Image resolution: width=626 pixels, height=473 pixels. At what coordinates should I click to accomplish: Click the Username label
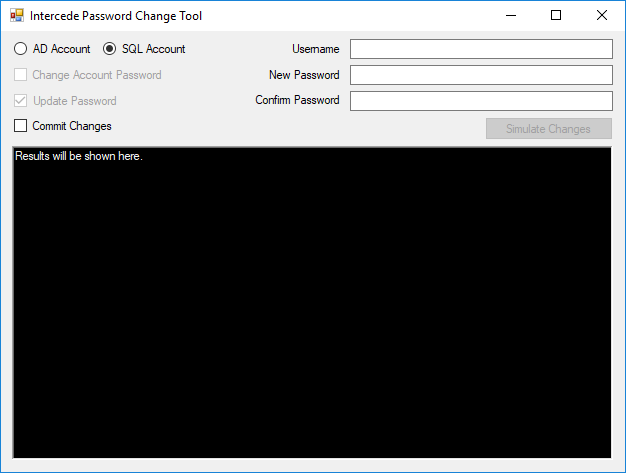pyautogui.click(x=315, y=49)
